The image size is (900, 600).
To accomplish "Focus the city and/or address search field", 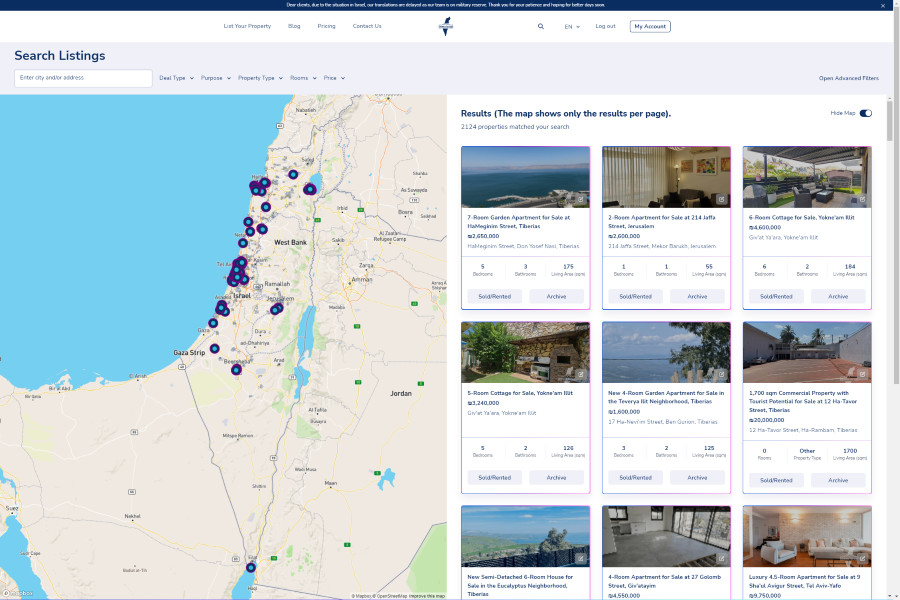I will coord(83,78).
